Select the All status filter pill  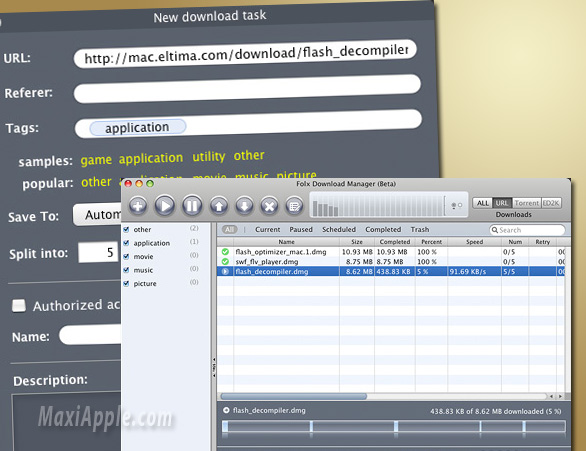[x=229, y=229]
